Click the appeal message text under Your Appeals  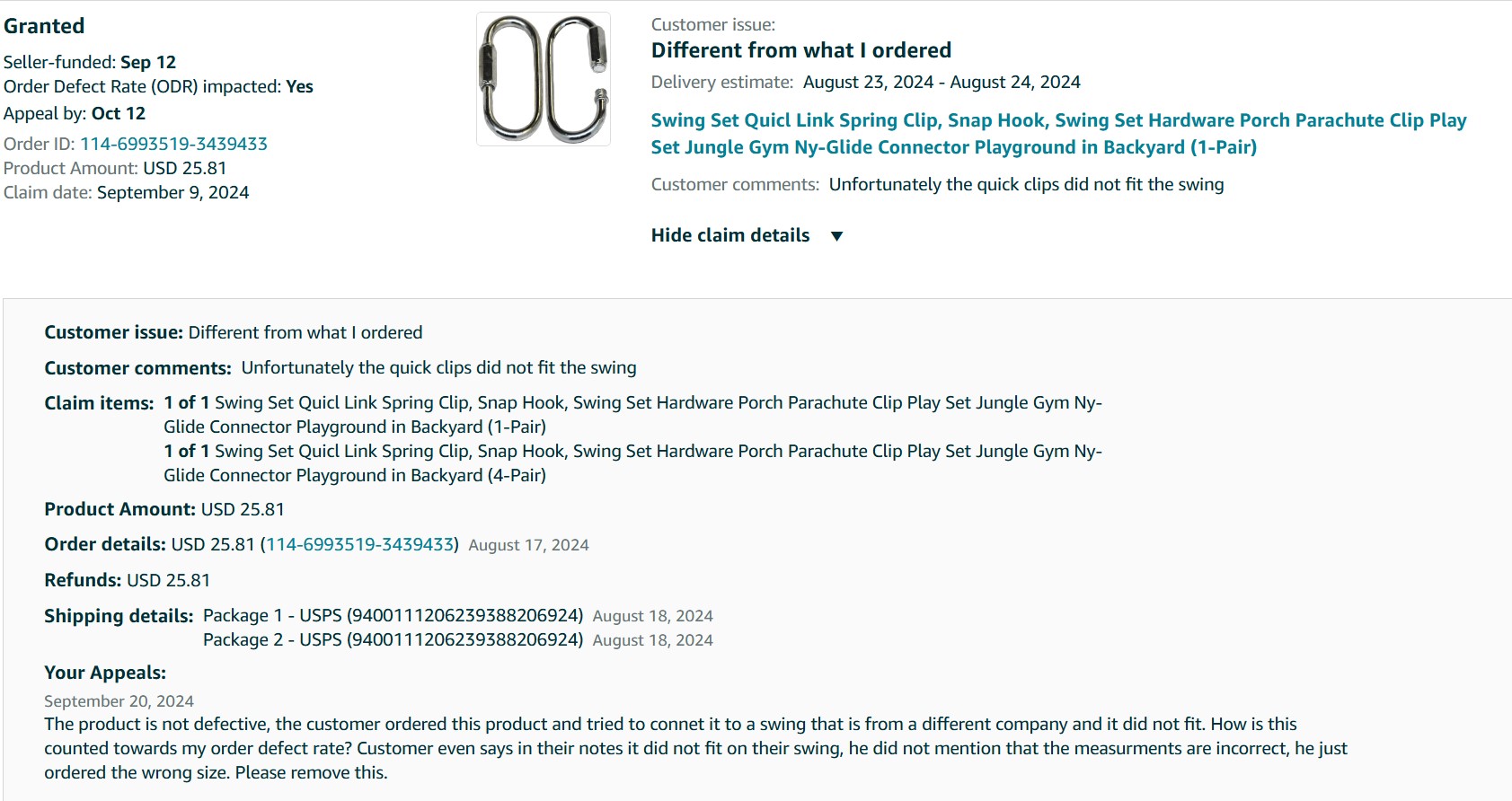point(696,748)
